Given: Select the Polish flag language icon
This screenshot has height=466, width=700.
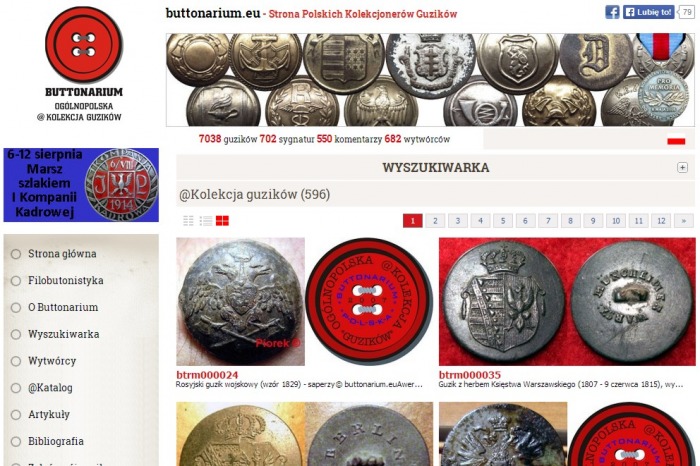Looking at the screenshot, I should (x=676, y=140).
